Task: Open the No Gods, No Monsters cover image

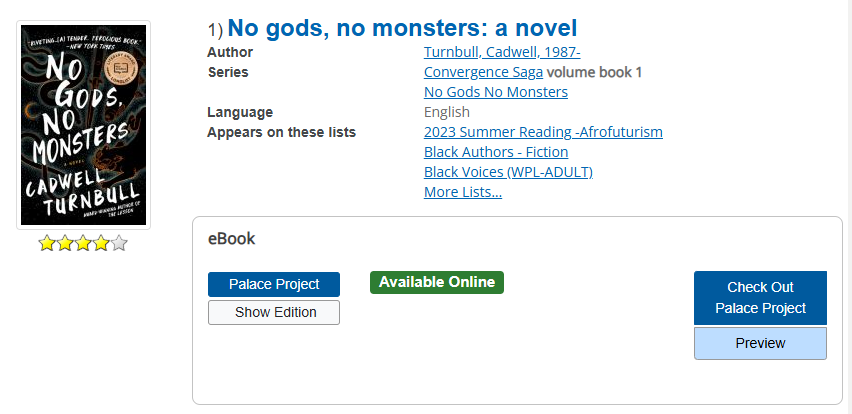Action: (x=84, y=125)
